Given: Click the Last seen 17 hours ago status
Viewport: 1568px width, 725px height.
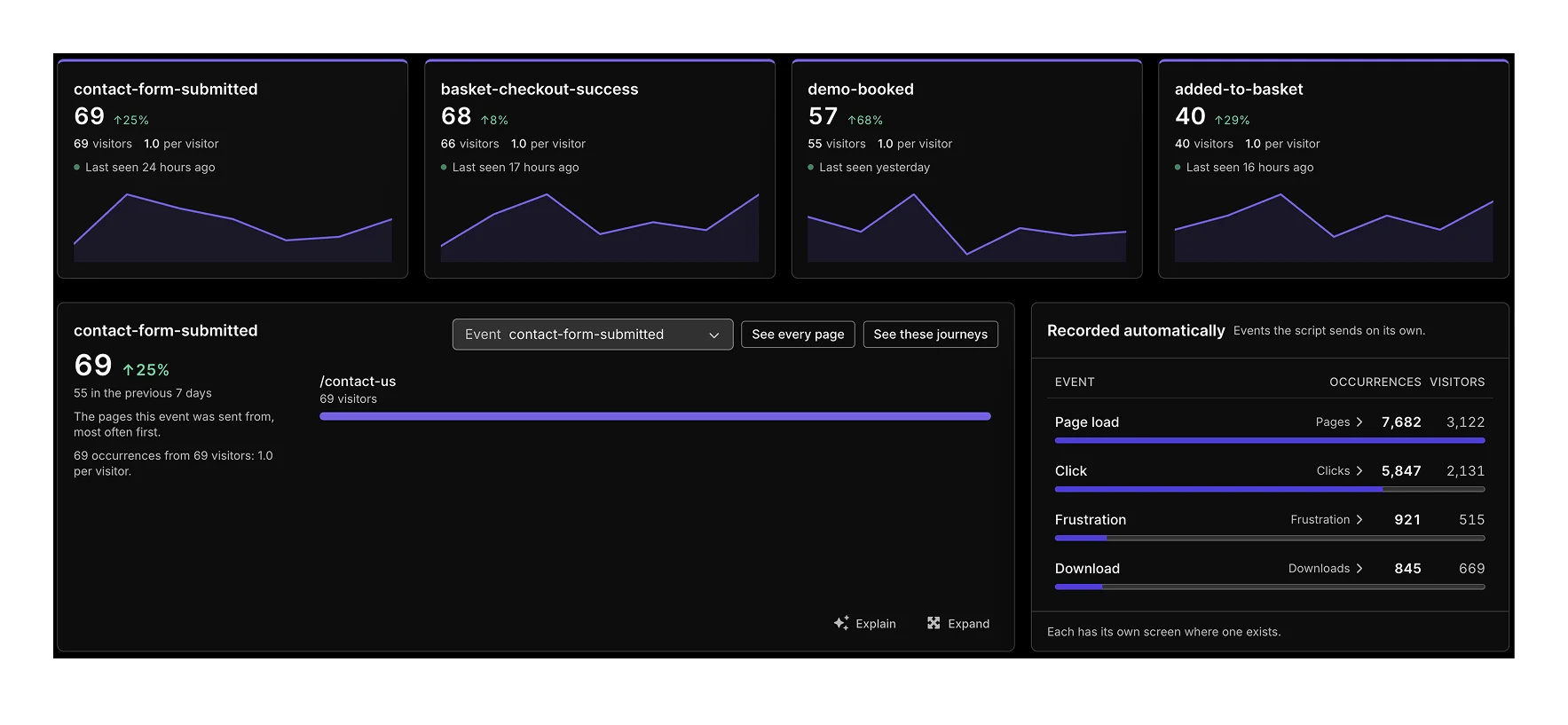Looking at the screenshot, I should click(x=516, y=168).
